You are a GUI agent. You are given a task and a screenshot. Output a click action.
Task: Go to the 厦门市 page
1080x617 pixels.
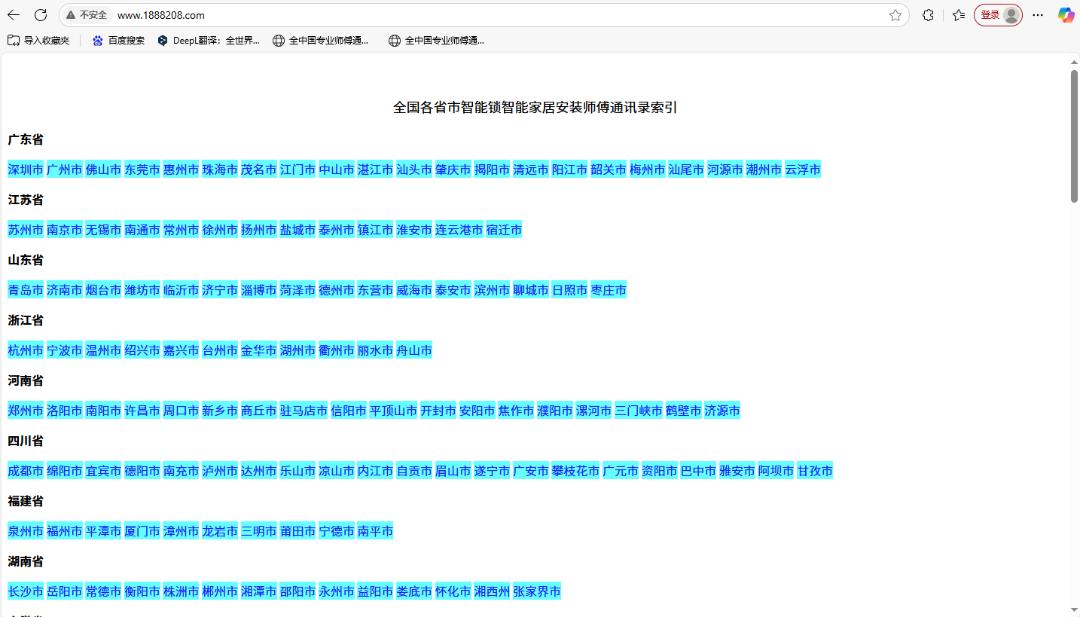pos(142,532)
